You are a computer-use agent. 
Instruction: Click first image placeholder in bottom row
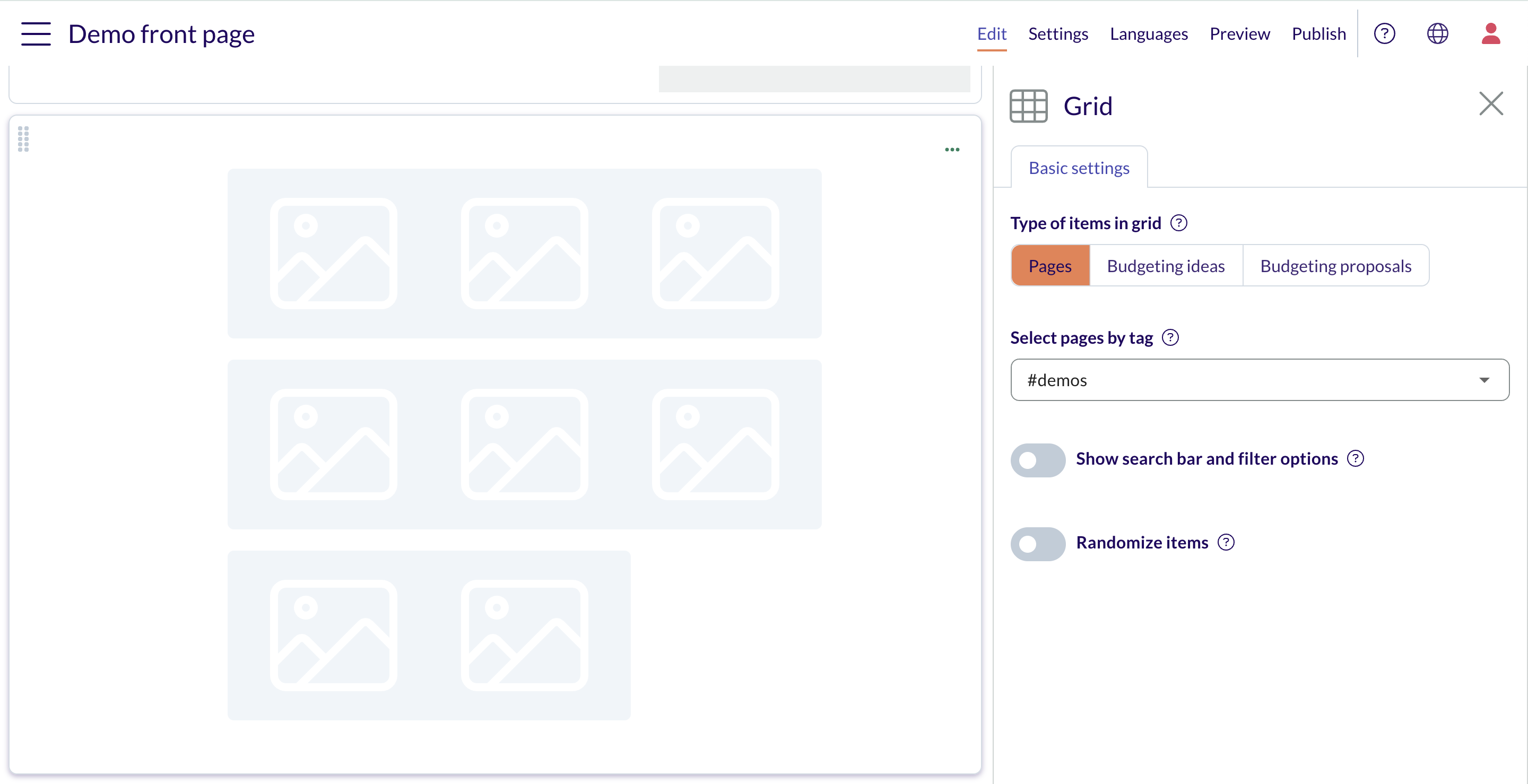click(333, 635)
